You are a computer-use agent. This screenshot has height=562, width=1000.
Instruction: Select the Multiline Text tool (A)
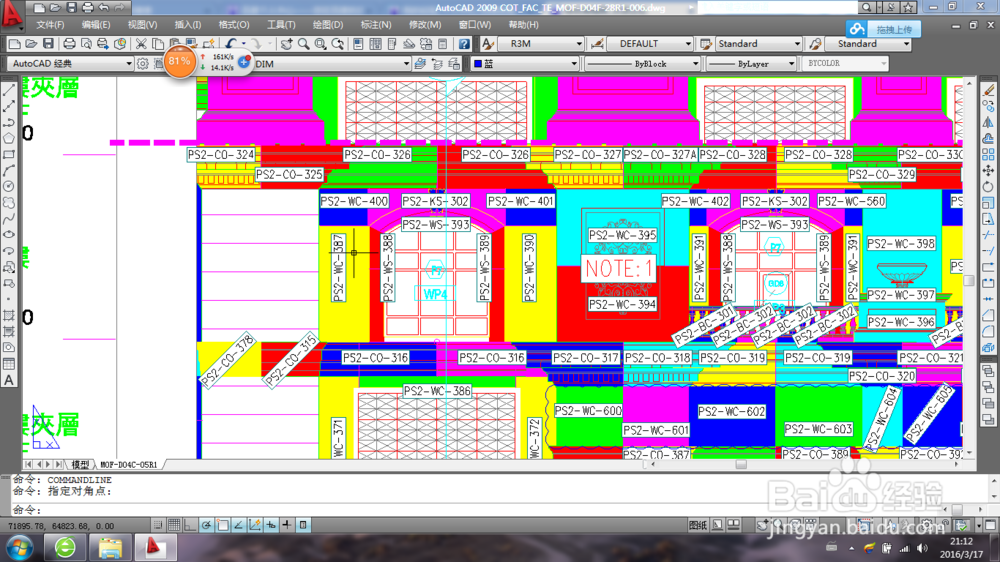click(x=9, y=380)
